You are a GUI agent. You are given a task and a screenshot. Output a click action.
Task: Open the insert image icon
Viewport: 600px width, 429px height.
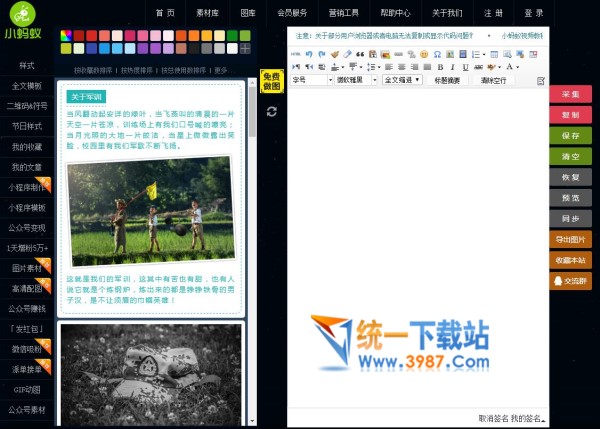pyautogui.click(x=385, y=54)
